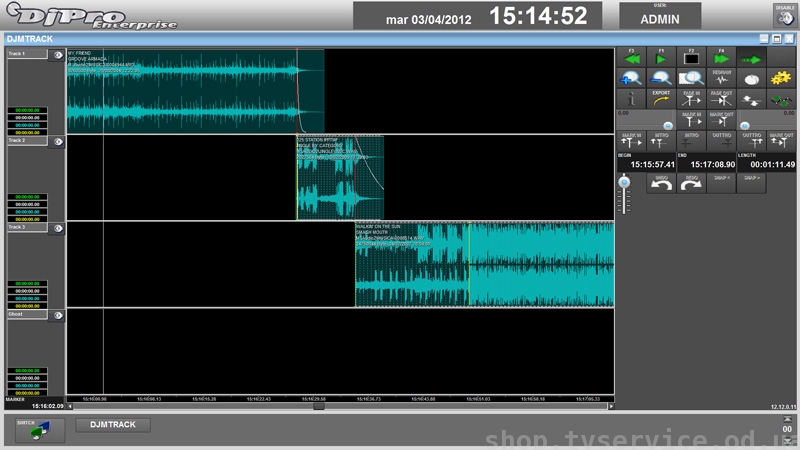Click the horizontal timeline scrollbar thumb
The image size is (800, 450).
point(319,406)
